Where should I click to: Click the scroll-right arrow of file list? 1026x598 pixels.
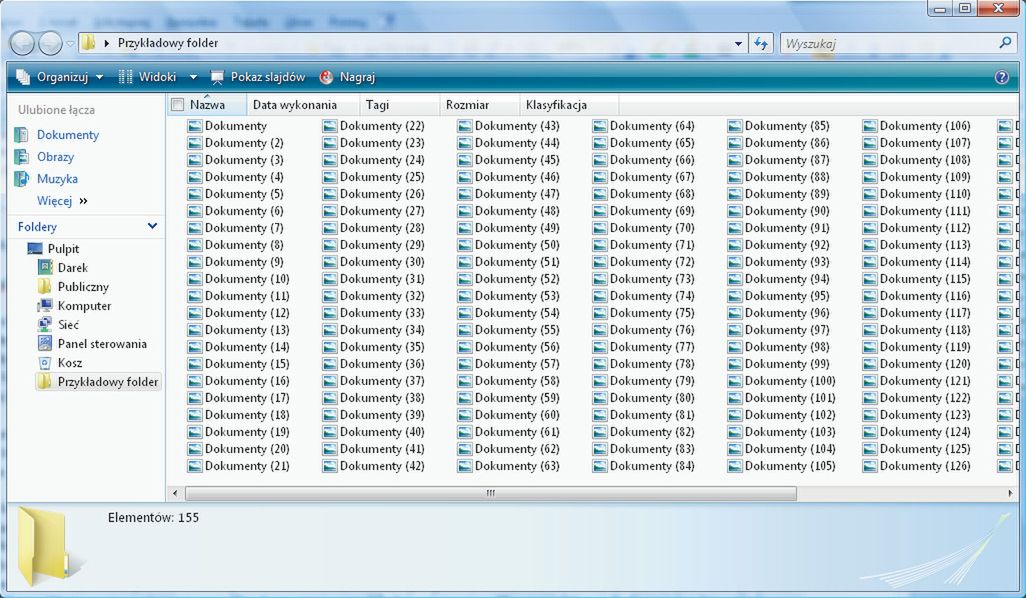coord(1012,493)
